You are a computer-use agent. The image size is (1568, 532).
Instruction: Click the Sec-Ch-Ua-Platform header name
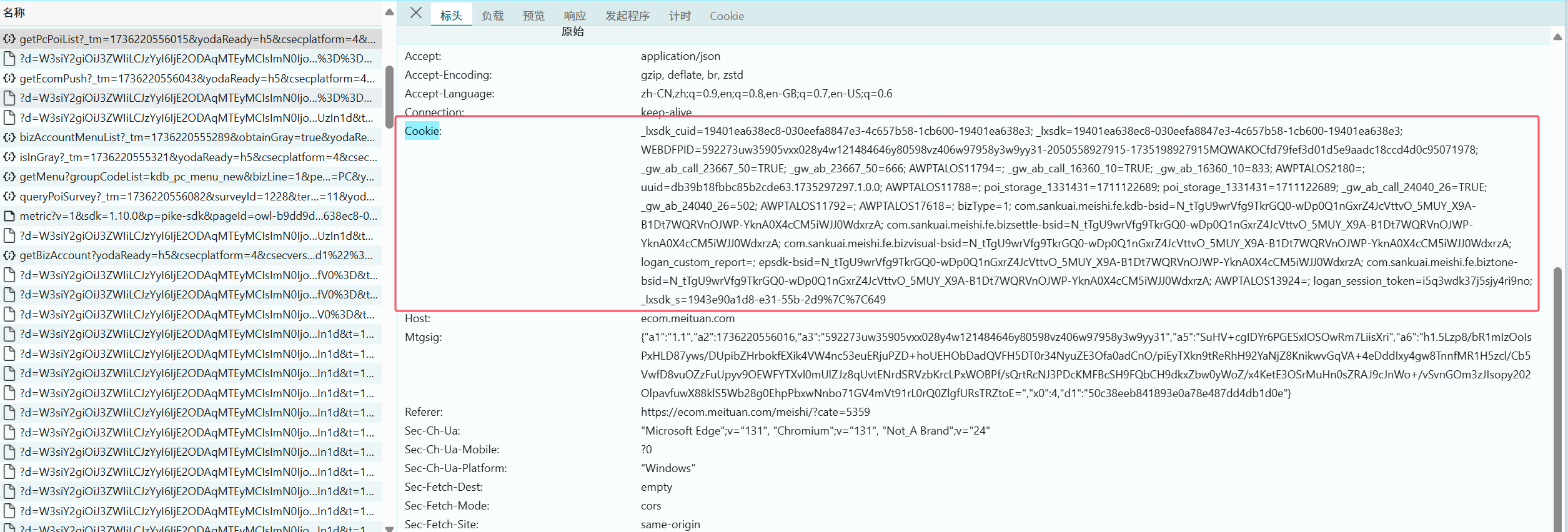coord(455,468)
